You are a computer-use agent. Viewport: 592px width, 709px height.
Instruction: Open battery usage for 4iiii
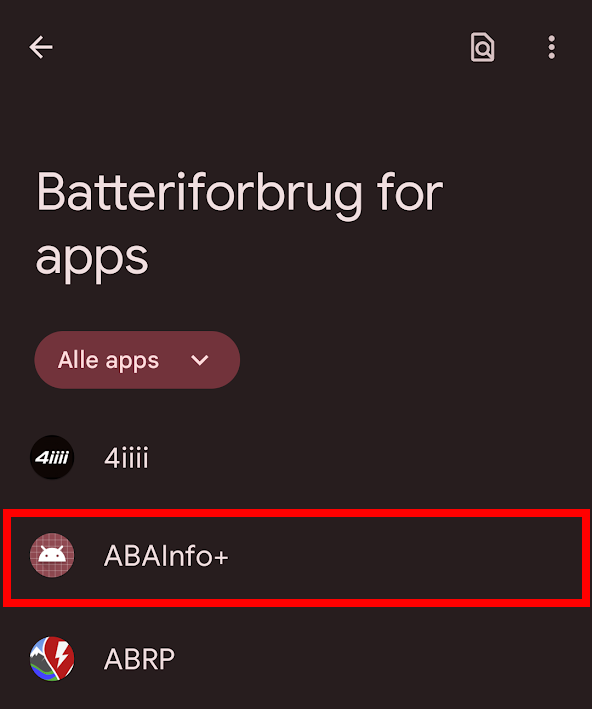pyautogui.click(x=296, y=457)
